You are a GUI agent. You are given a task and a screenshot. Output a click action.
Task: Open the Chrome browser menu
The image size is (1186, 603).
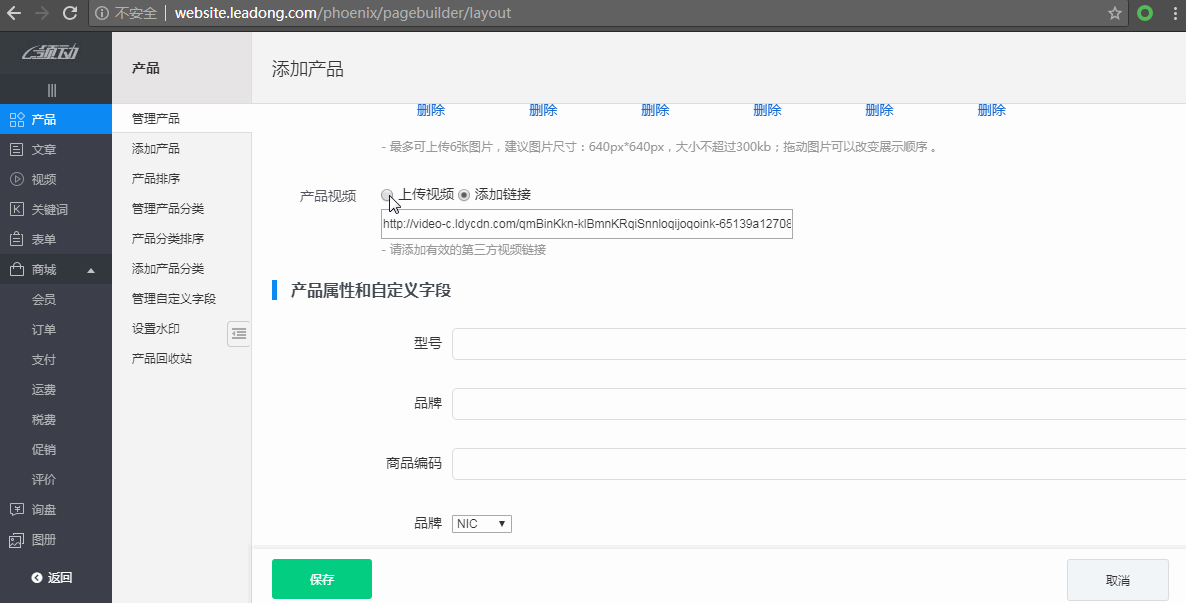click(1173, 14)
